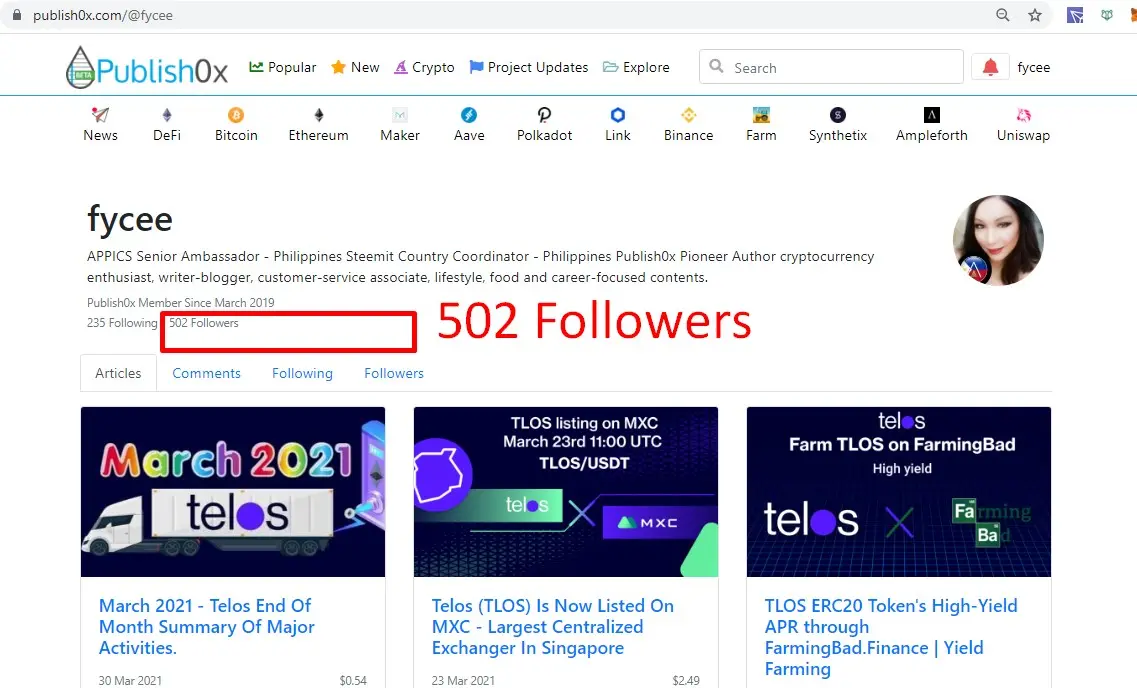This screenshot has width=1137, height=688.
Task: Click the search magnifier icon in search box
Action: pyautogui.click(x=716, y=66)
